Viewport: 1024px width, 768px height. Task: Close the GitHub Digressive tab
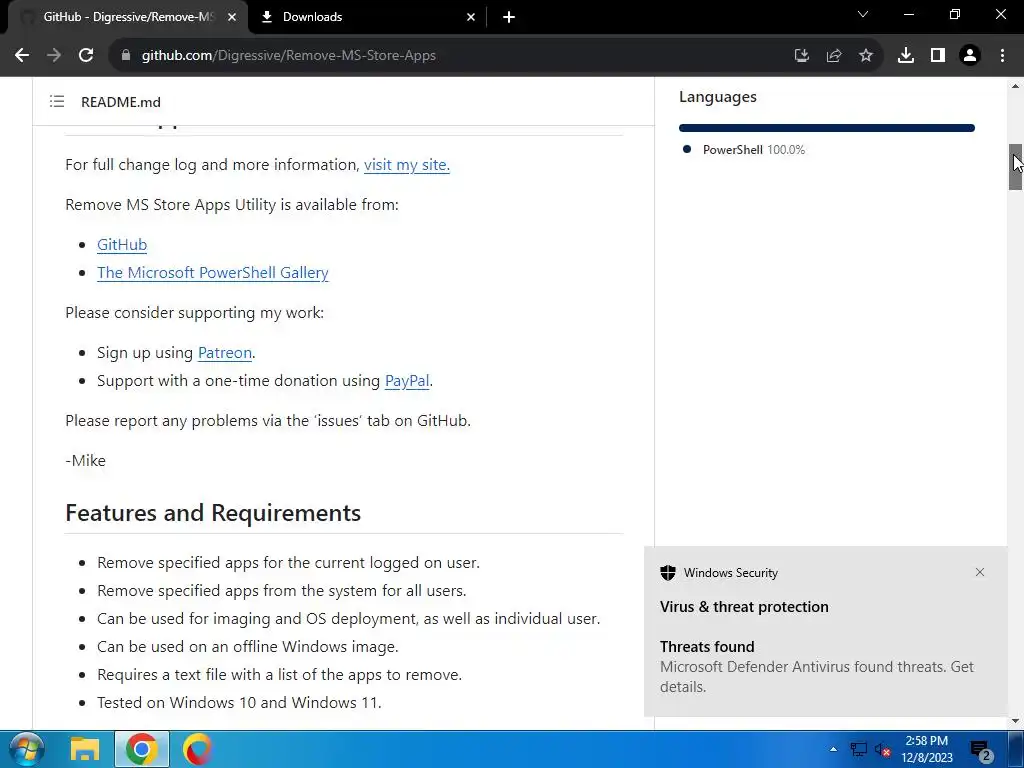(232, 17)
